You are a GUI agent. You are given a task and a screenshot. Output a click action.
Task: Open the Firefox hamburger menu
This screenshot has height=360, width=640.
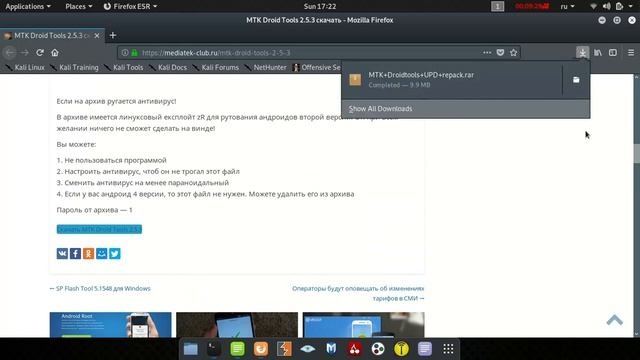pyautogui.click(x=631, y=53)
